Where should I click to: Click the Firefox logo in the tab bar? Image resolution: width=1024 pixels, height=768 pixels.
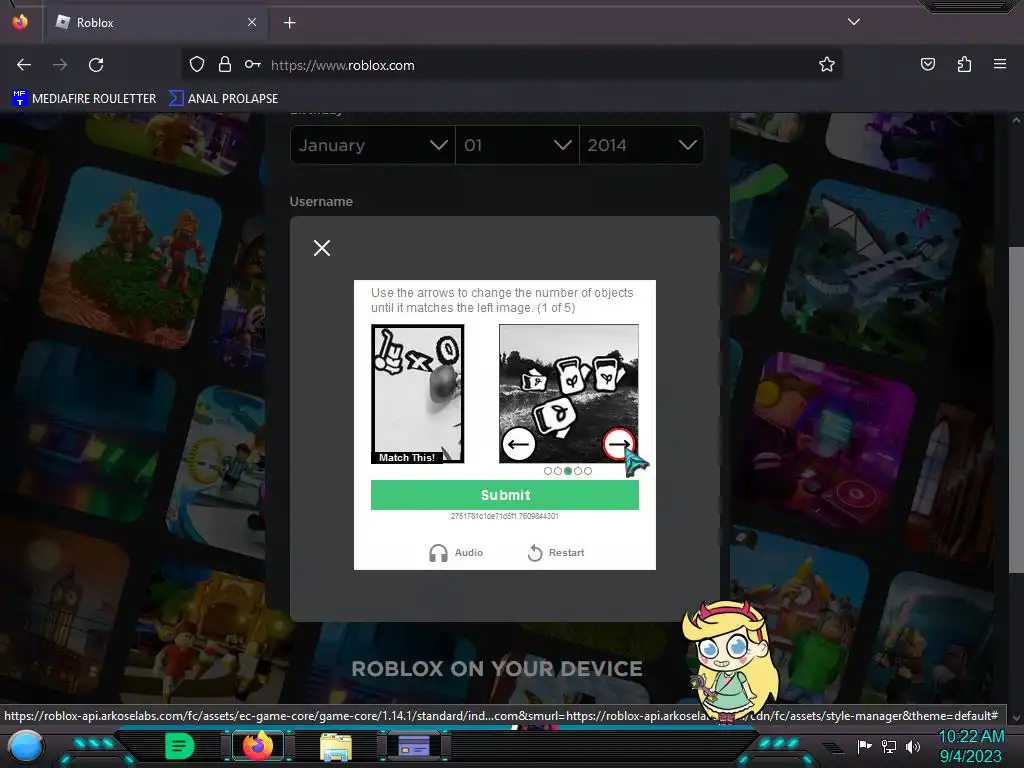20,22
